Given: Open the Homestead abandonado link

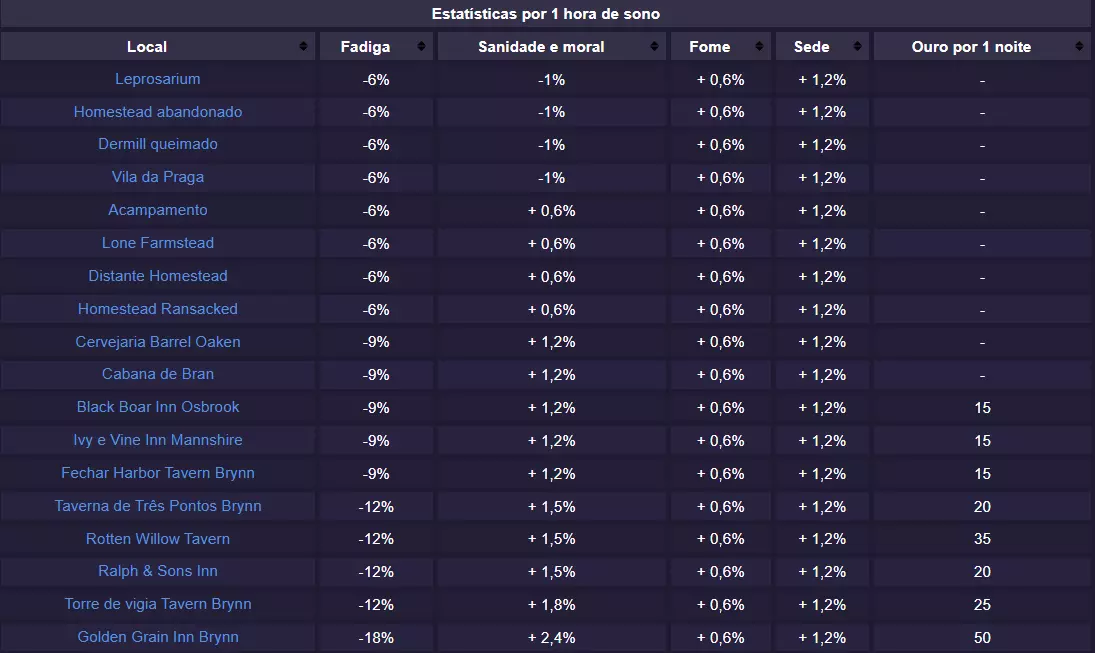Looking at the screenshot, I should (x=158, y=112).
